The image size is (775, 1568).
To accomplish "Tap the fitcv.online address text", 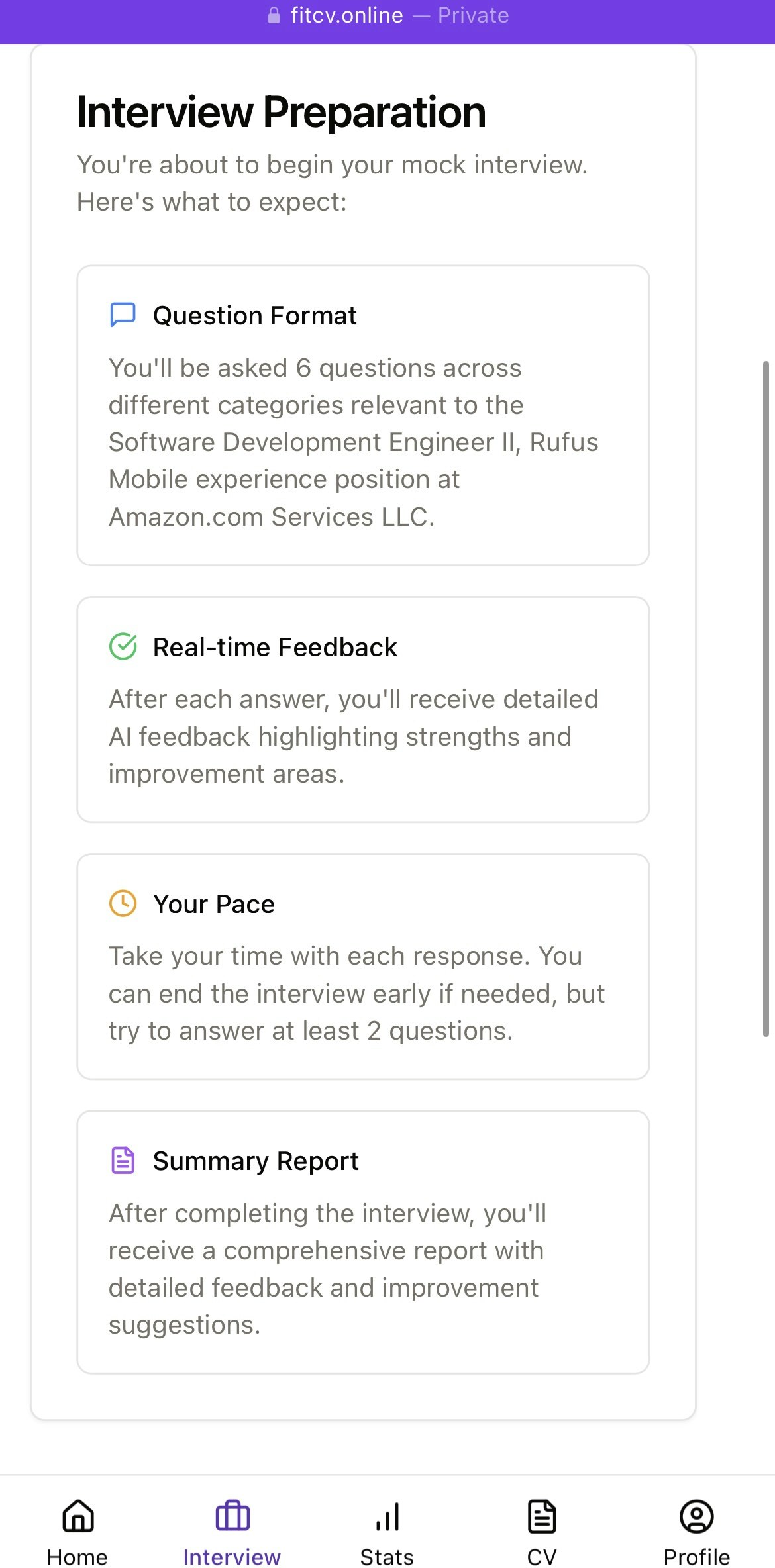I will [x=347, y=15].
